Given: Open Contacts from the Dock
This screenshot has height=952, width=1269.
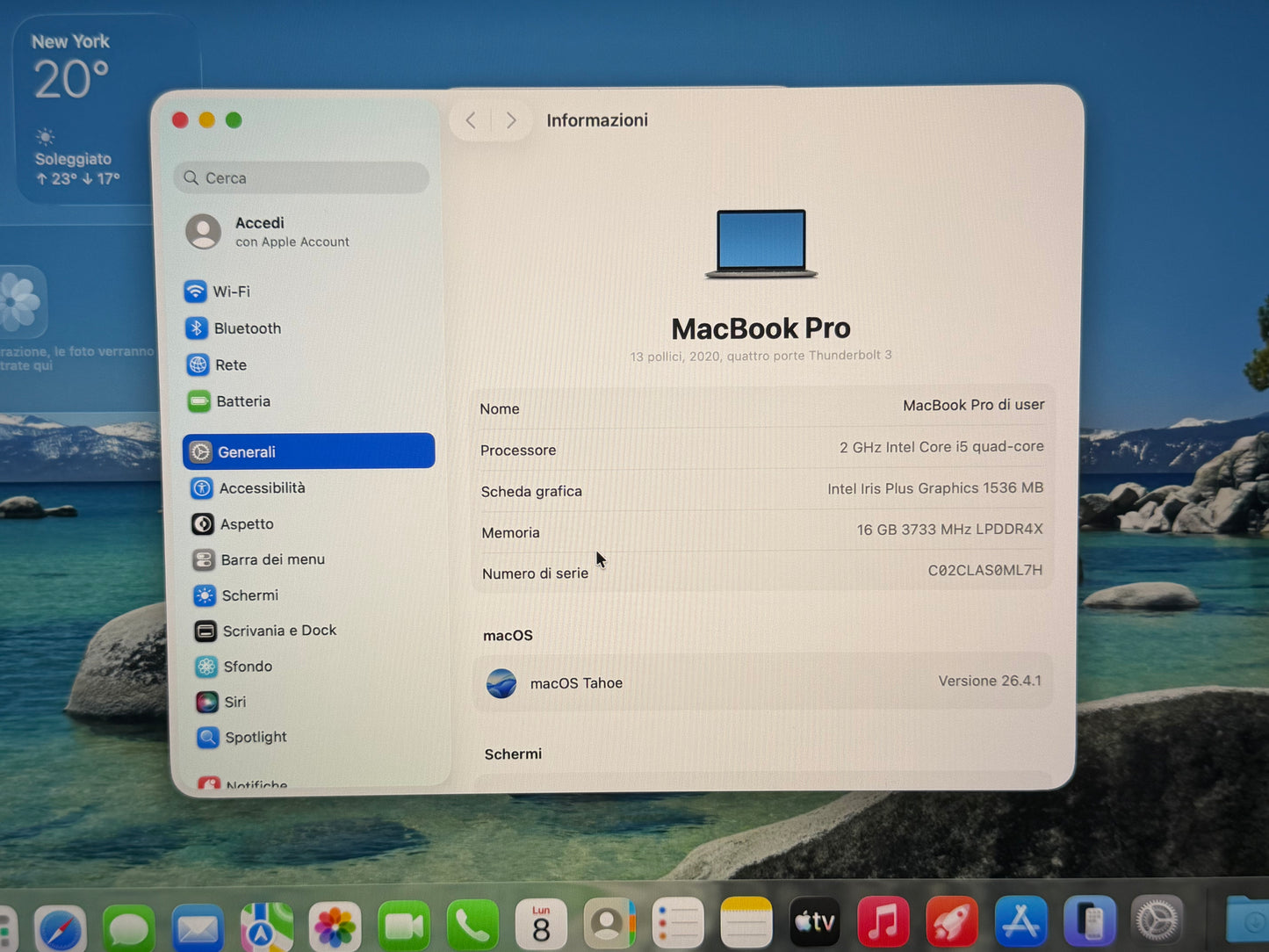Looking at the screenshot, I should point(609,924).
